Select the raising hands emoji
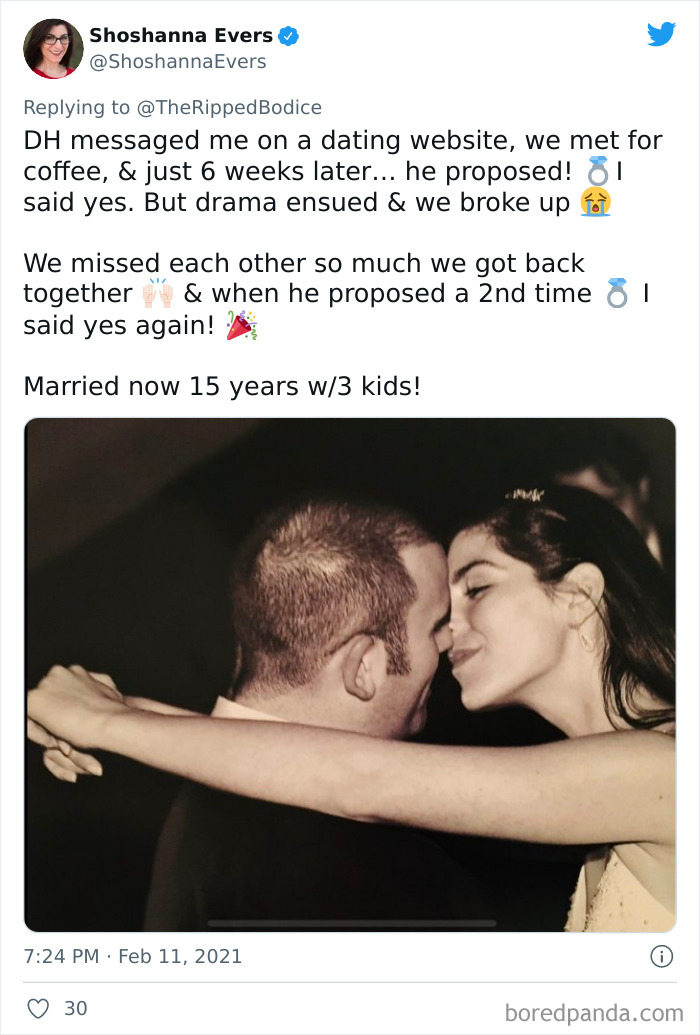 click(160, 293)
